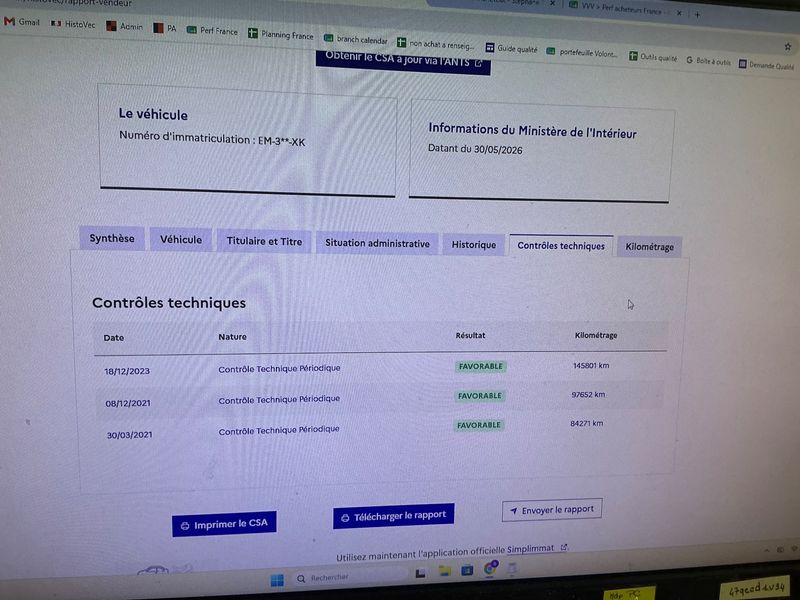Click the Envoyer le rapport button
The height and width of the screenshot is (600, 800).
[552, 510]
